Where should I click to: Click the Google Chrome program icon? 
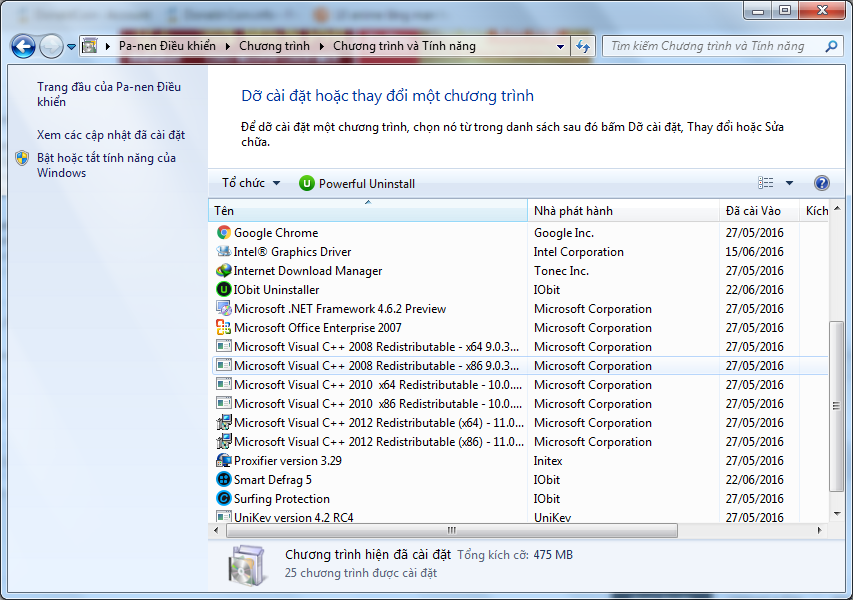point(224,233)
